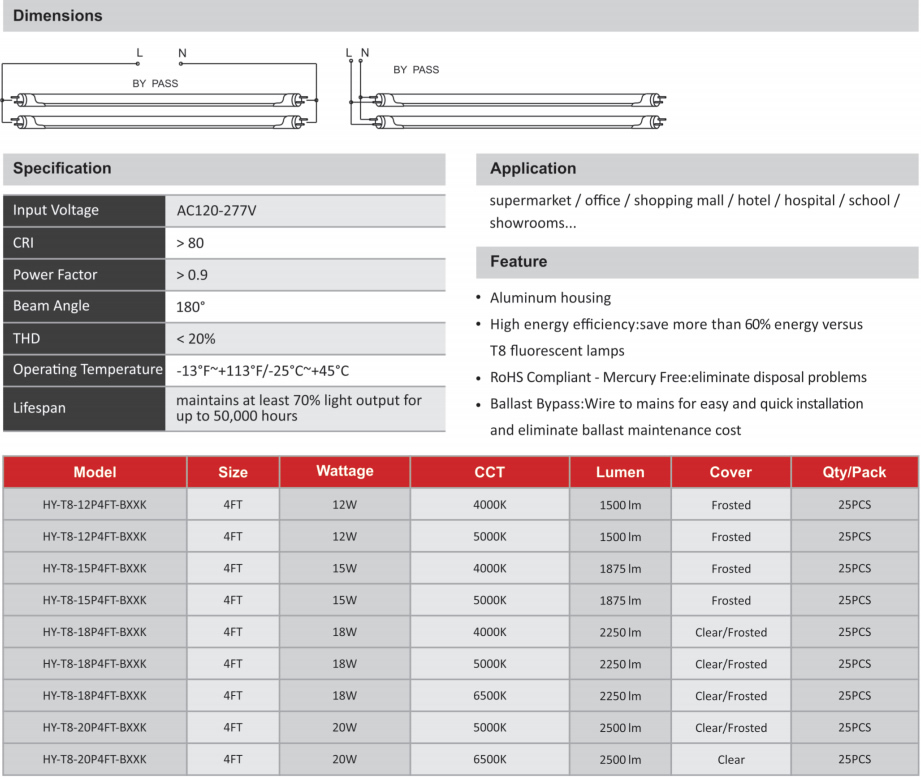This screenshot has height=779, width=921.
Task: Click the Operating Temperature label
Action: tap(88, 370)
